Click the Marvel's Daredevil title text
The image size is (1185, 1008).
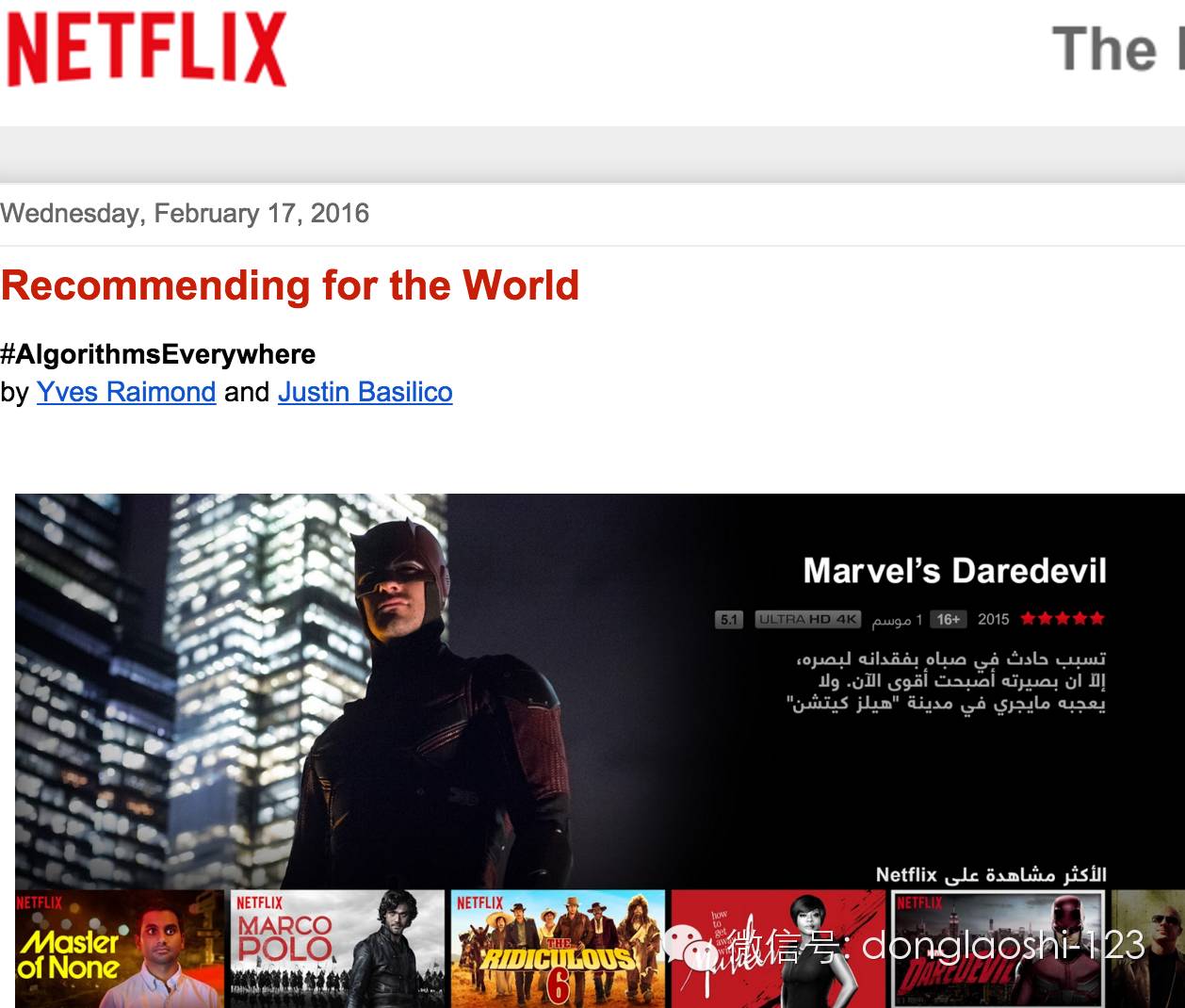pos(954,571)
